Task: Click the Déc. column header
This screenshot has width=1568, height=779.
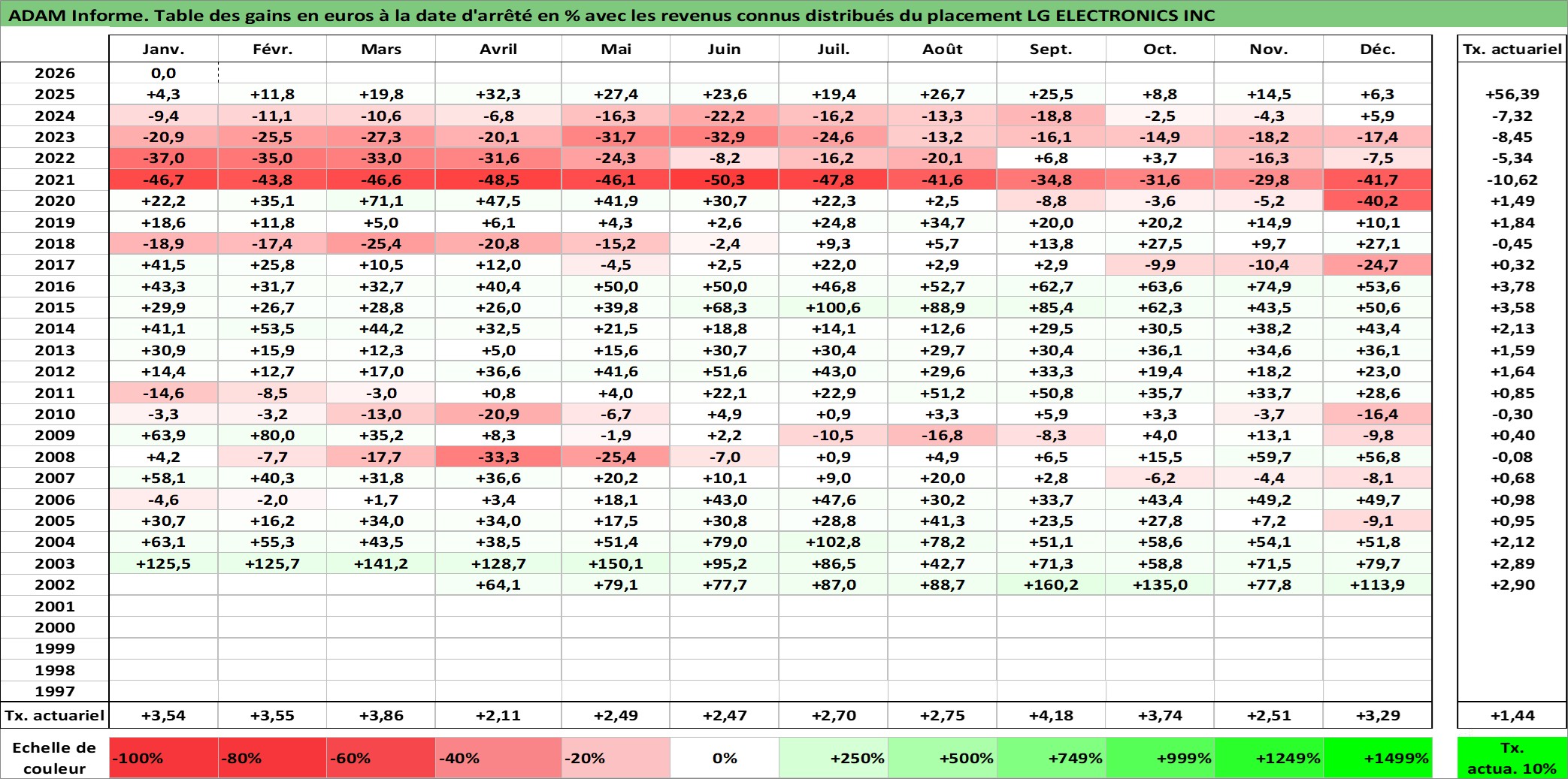Action: click(1378, 49)
